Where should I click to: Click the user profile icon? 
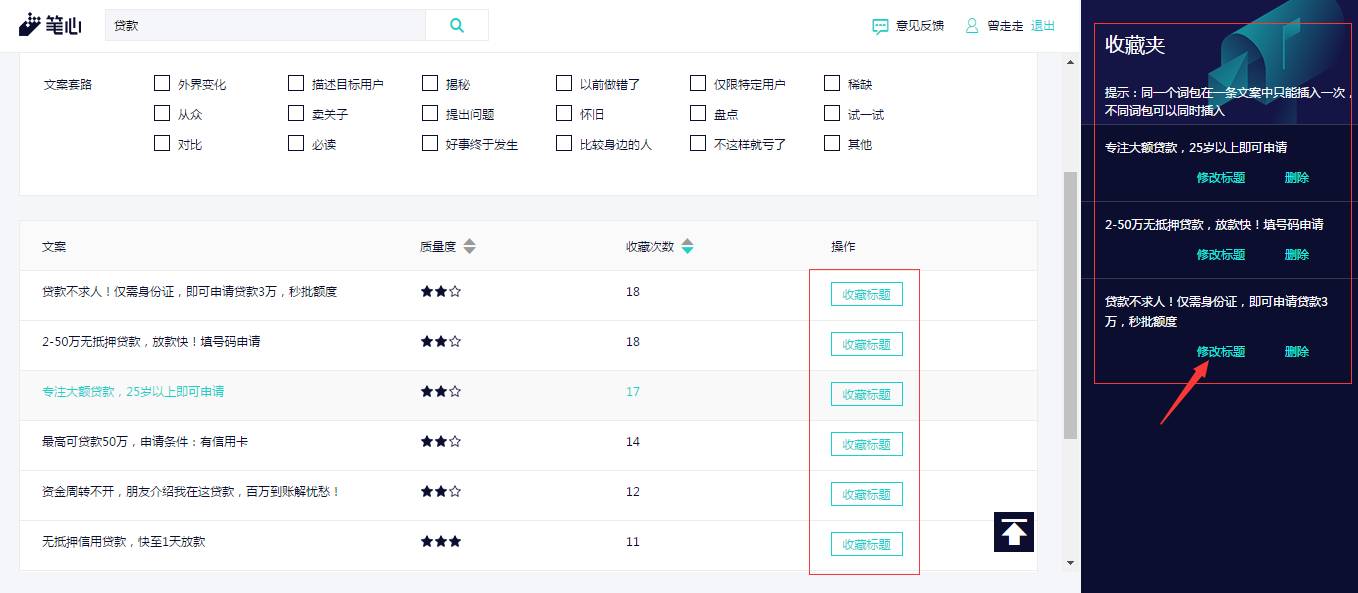(972, 26)
